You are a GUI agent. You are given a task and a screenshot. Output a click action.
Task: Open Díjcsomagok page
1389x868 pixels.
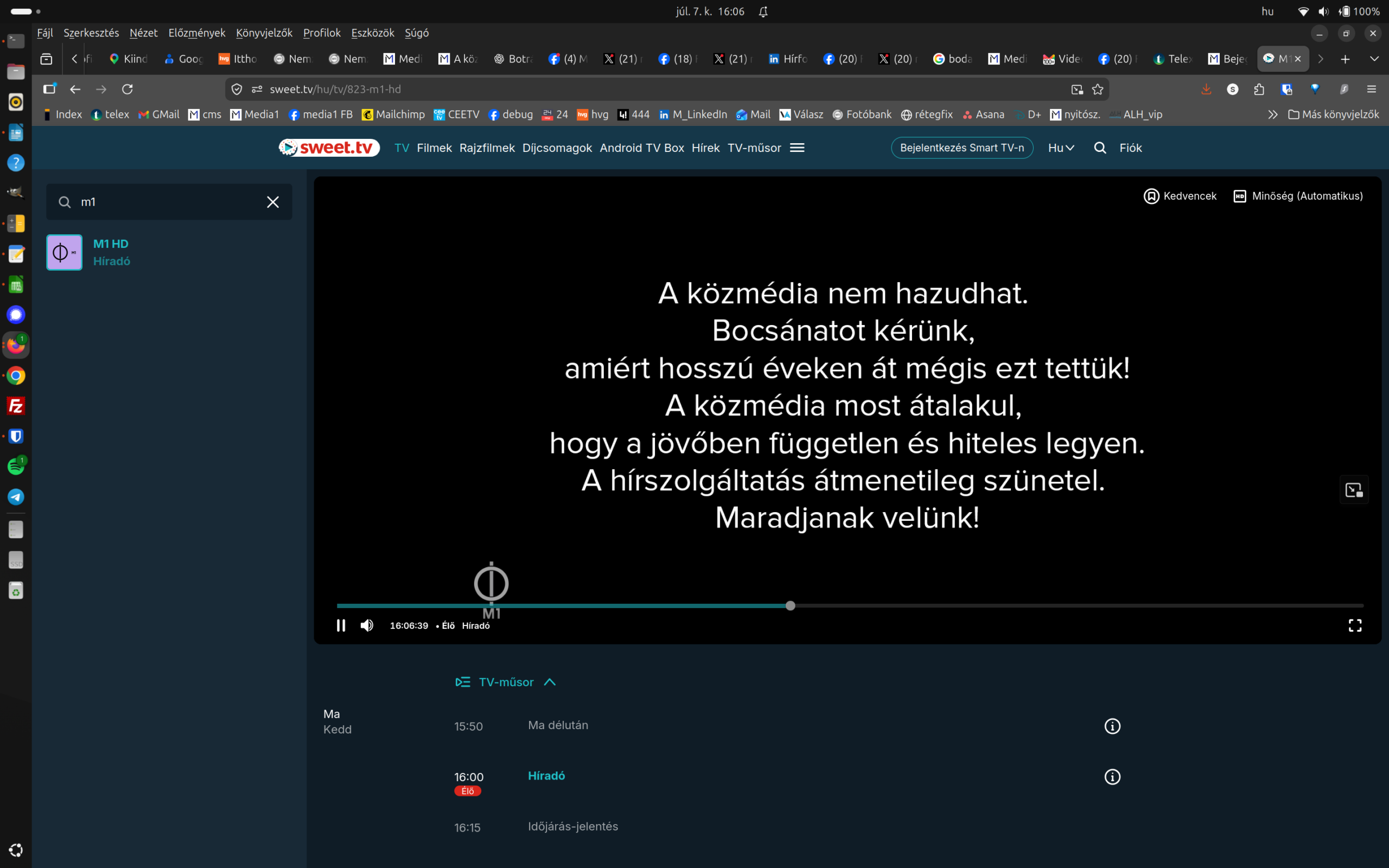pyautogui.click(x=557, y=148)
